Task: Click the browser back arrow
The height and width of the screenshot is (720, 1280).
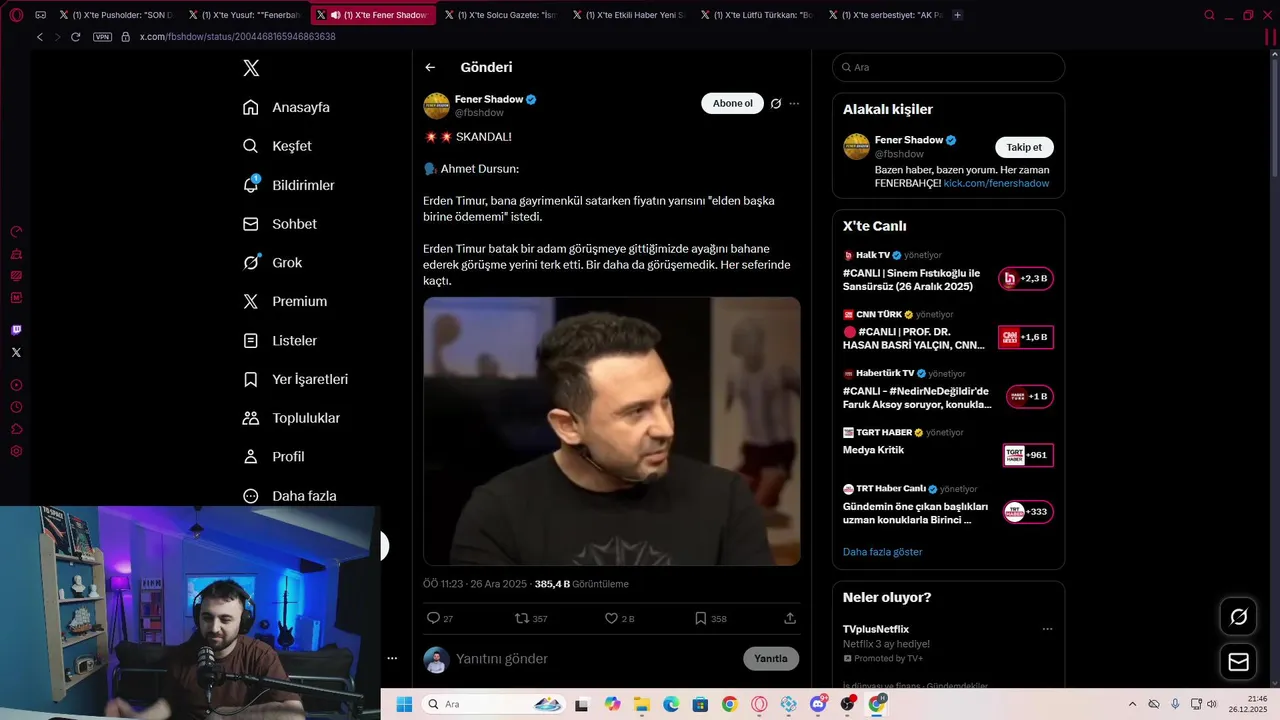Action: [39, 37]
